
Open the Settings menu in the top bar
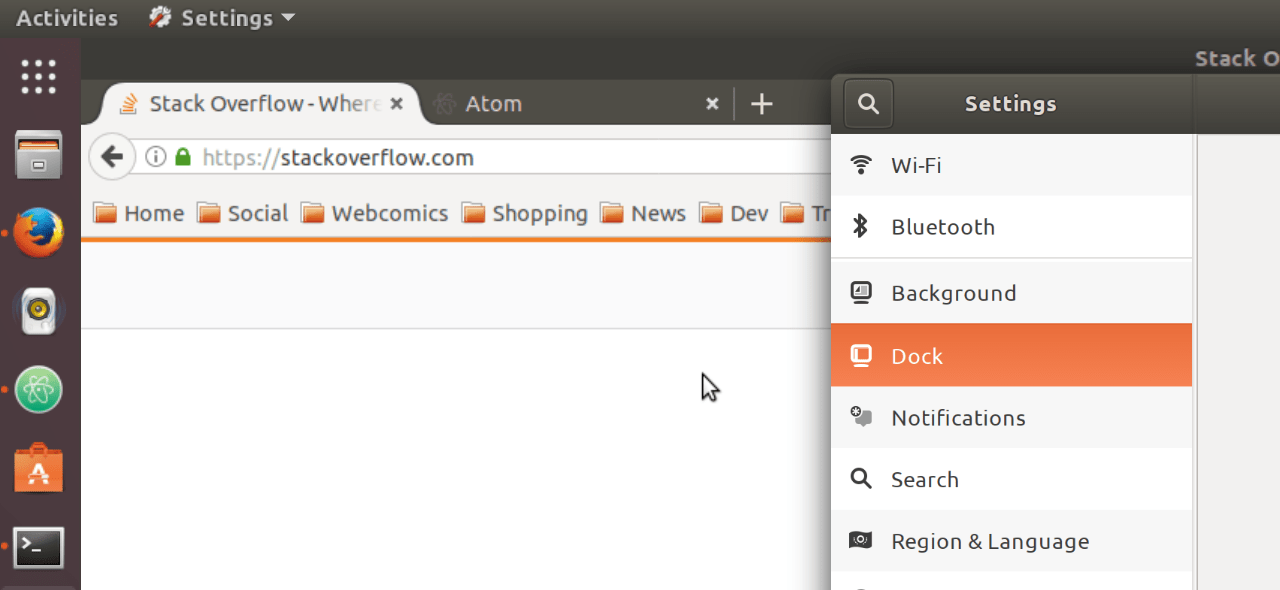[220, 17]
